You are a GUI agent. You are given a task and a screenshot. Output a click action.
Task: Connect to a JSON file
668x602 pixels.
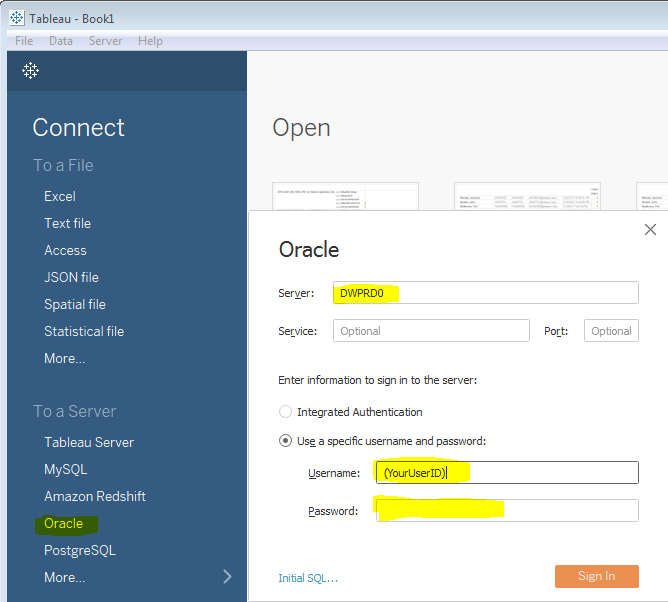click(x=72, y=277)
